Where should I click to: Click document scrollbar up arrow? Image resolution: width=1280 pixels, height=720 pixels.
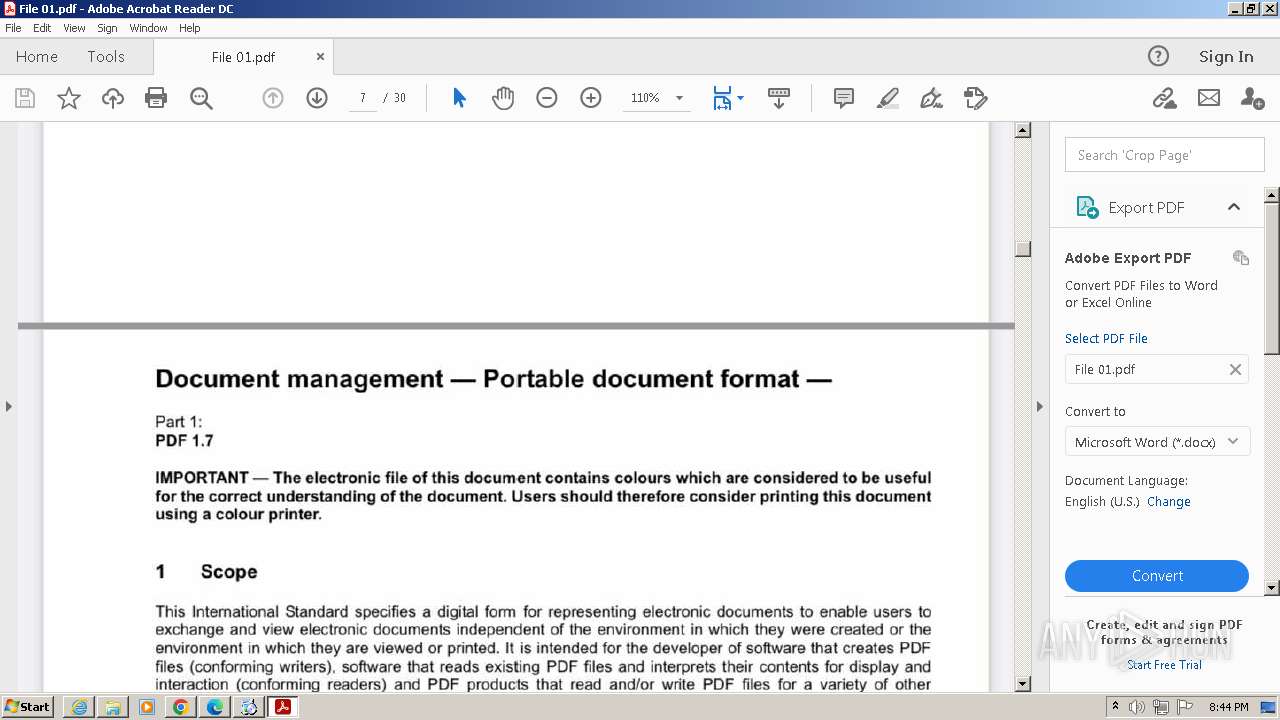pos(1023,130)
